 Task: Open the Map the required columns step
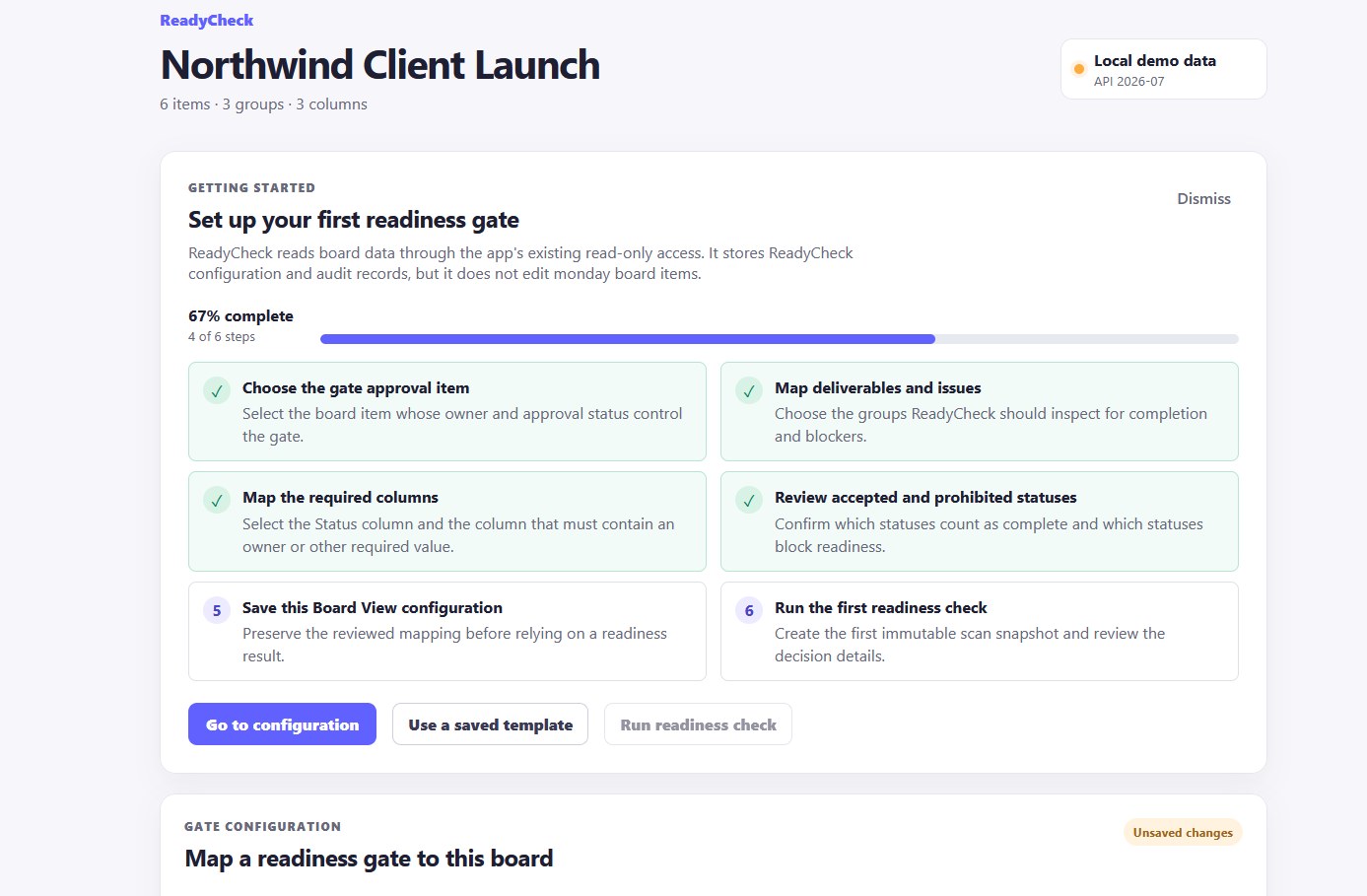(447, 521)
